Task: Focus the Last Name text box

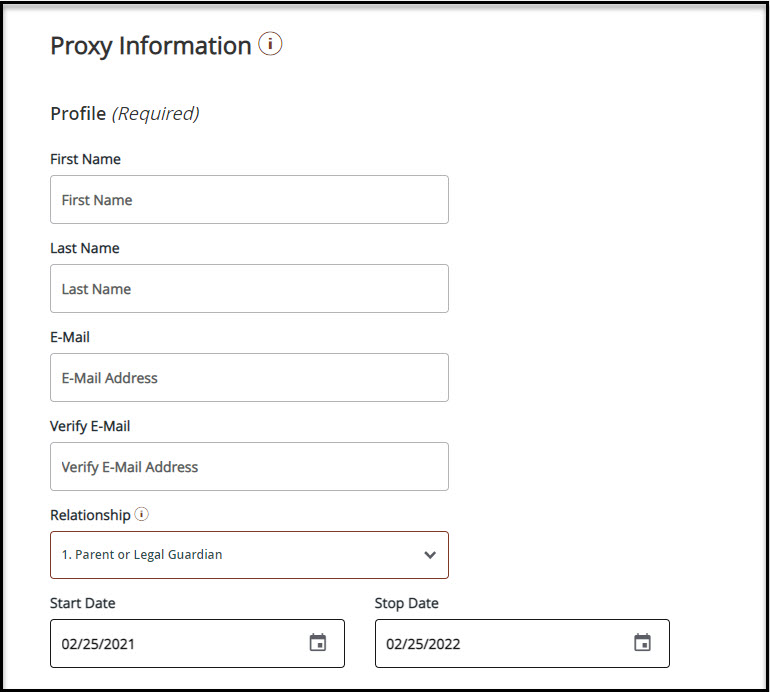Action: (249, 289)
